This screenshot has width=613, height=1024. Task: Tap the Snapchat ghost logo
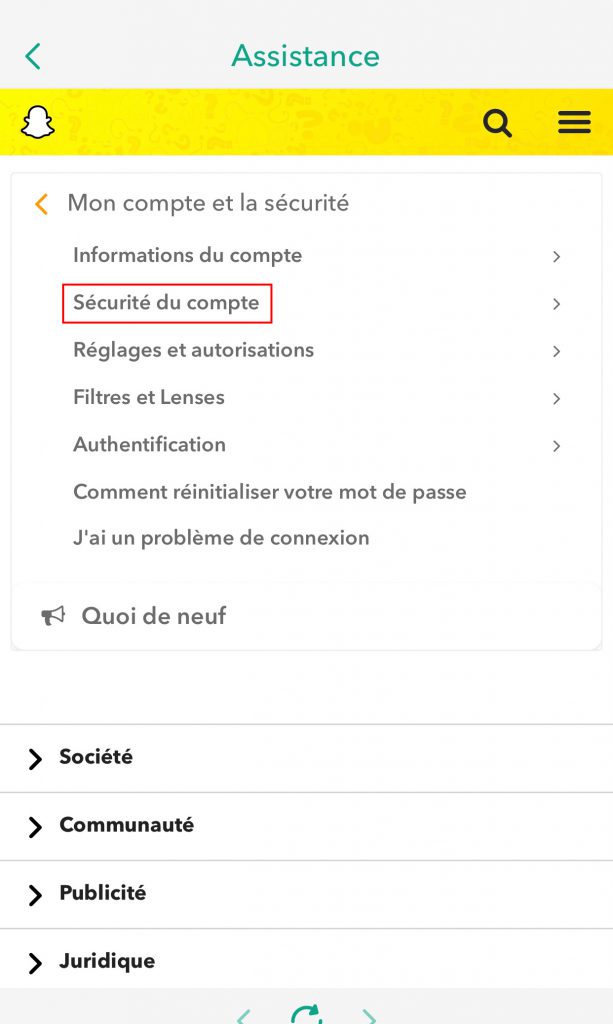click(37, 123)
